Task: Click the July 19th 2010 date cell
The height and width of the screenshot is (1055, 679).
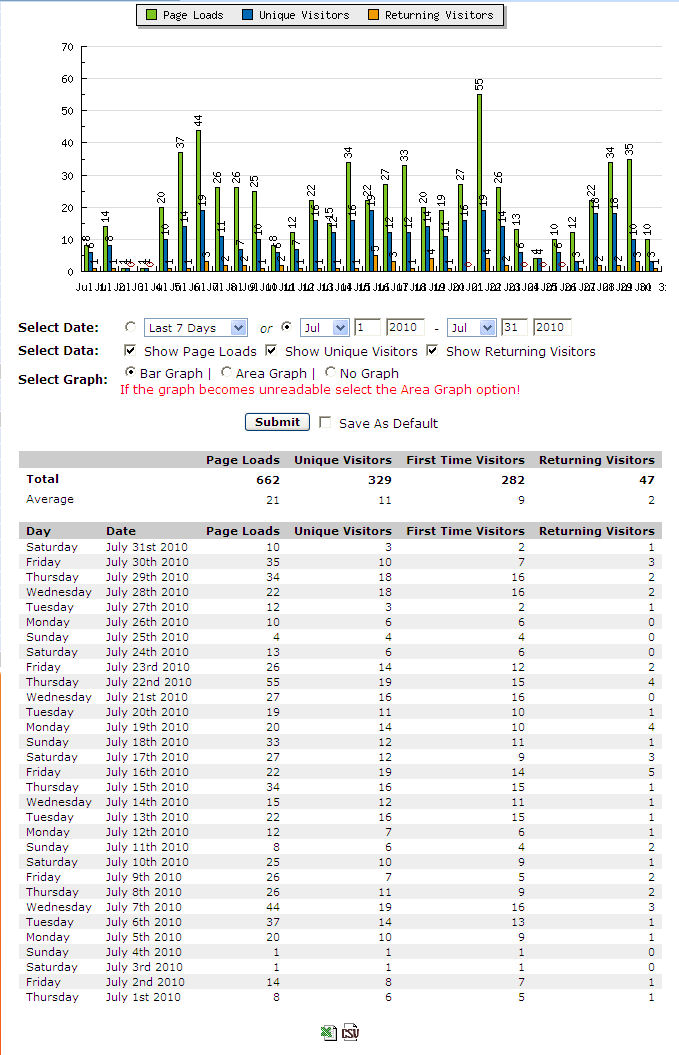Action: (x=147, y=727)
